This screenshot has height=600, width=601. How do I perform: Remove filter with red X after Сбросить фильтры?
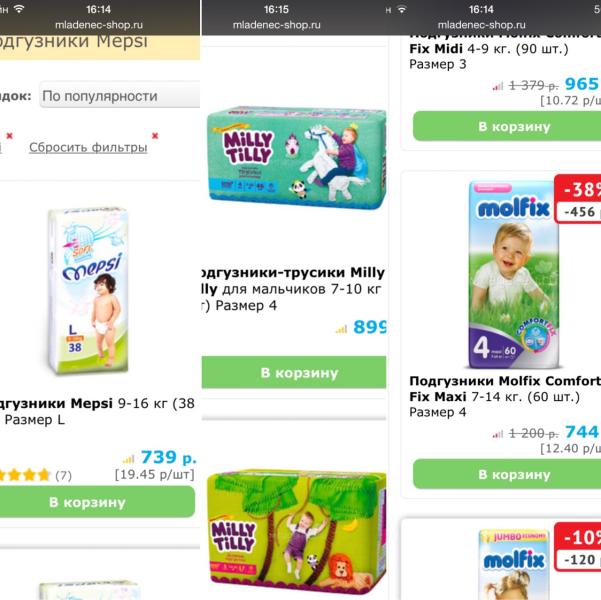pyautogui.click(x=155, y=136)
